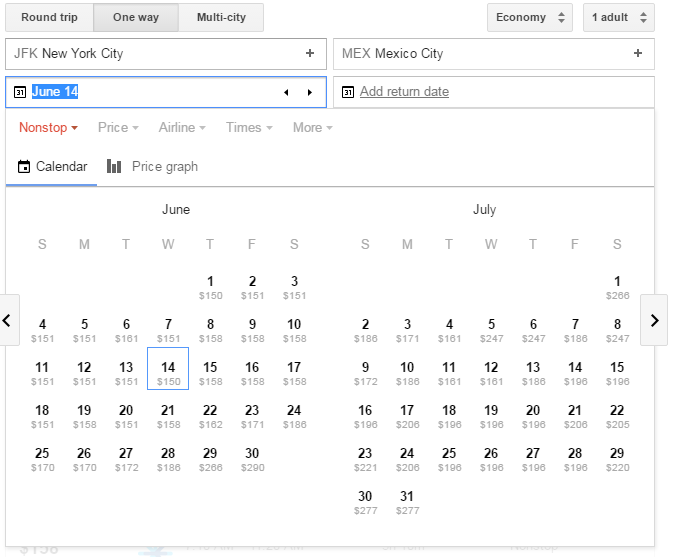677x557 pixels.
Task: Pick June 30 priced at $290
Action: (252, 460)
